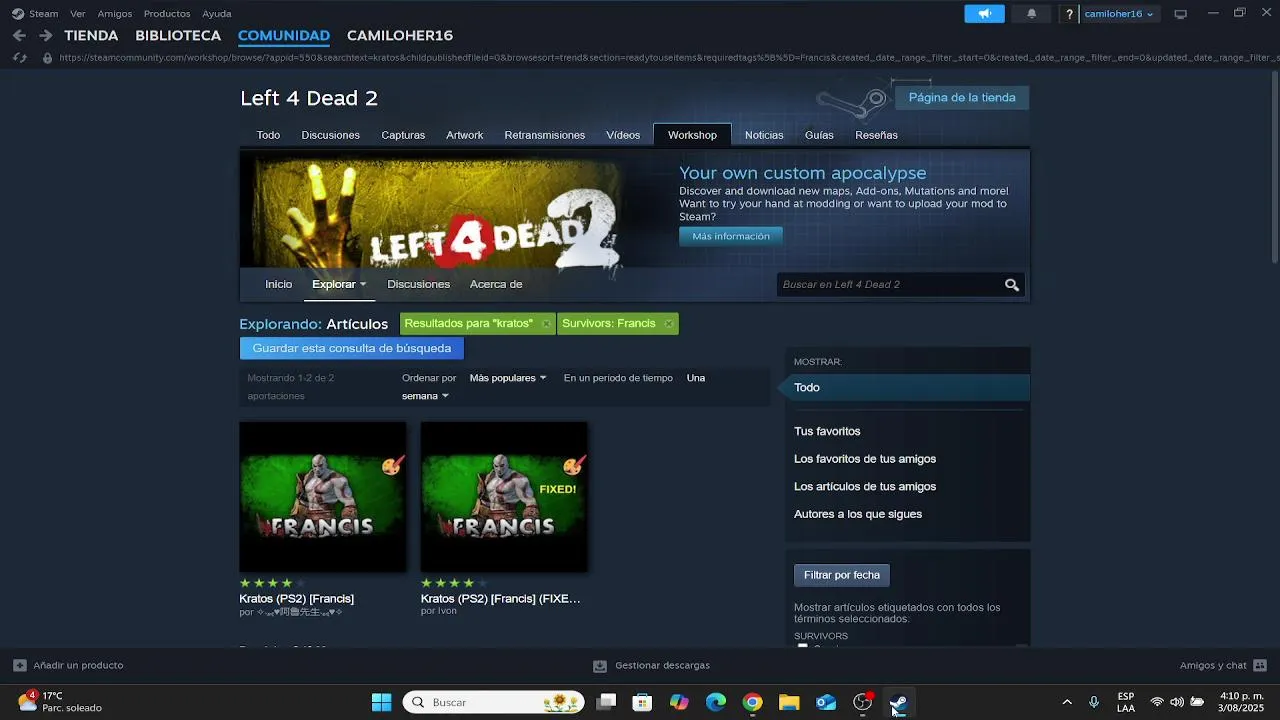Viewport: 1280px width, 720px height.
Task: Go to the TIENDA section
Action: (x=91, y=35)
